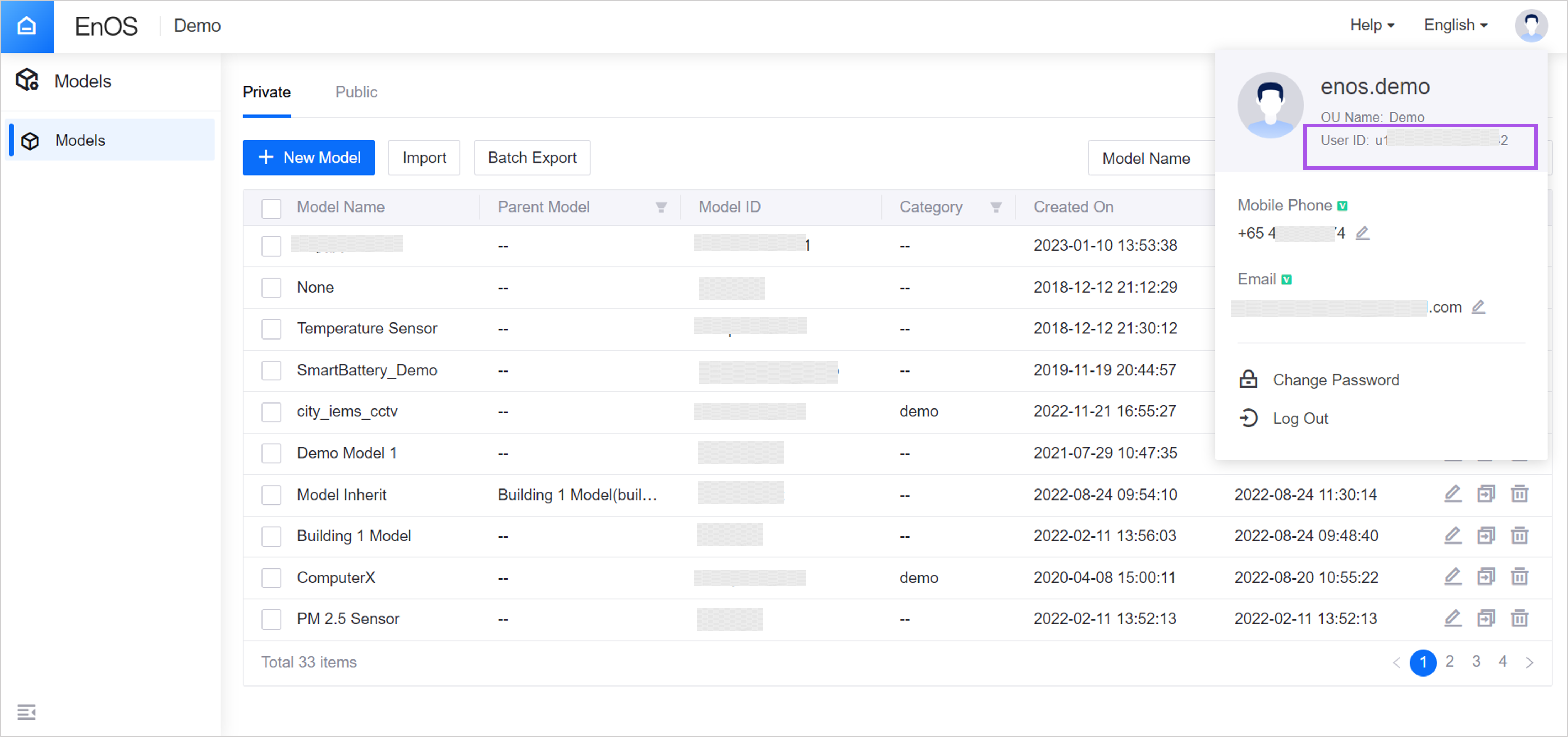
Task: Click the email edit pencil icon
Action: tap(1478, 307)
